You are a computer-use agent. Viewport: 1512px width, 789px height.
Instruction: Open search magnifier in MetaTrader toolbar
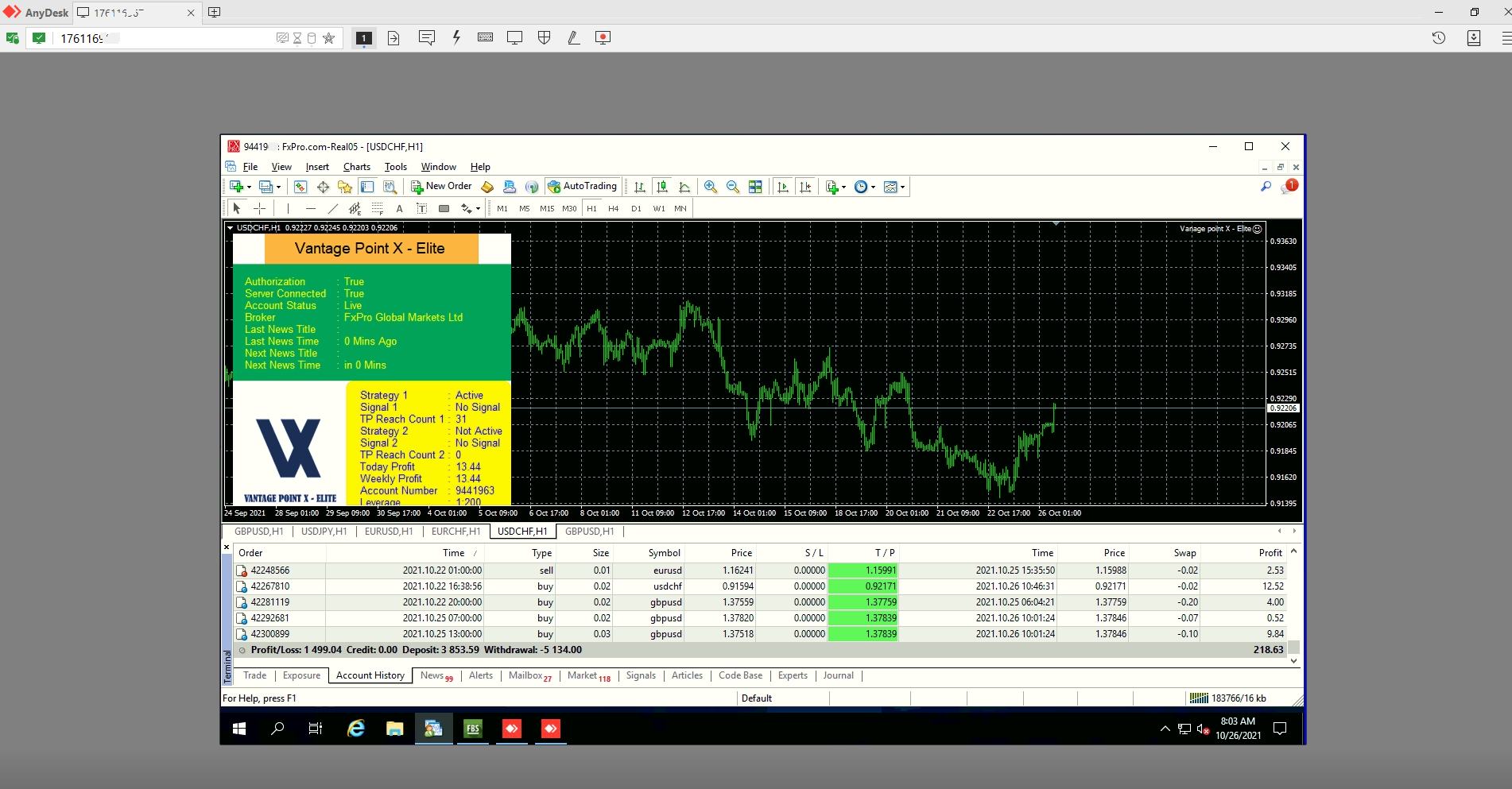click(x=1266, y=186)
